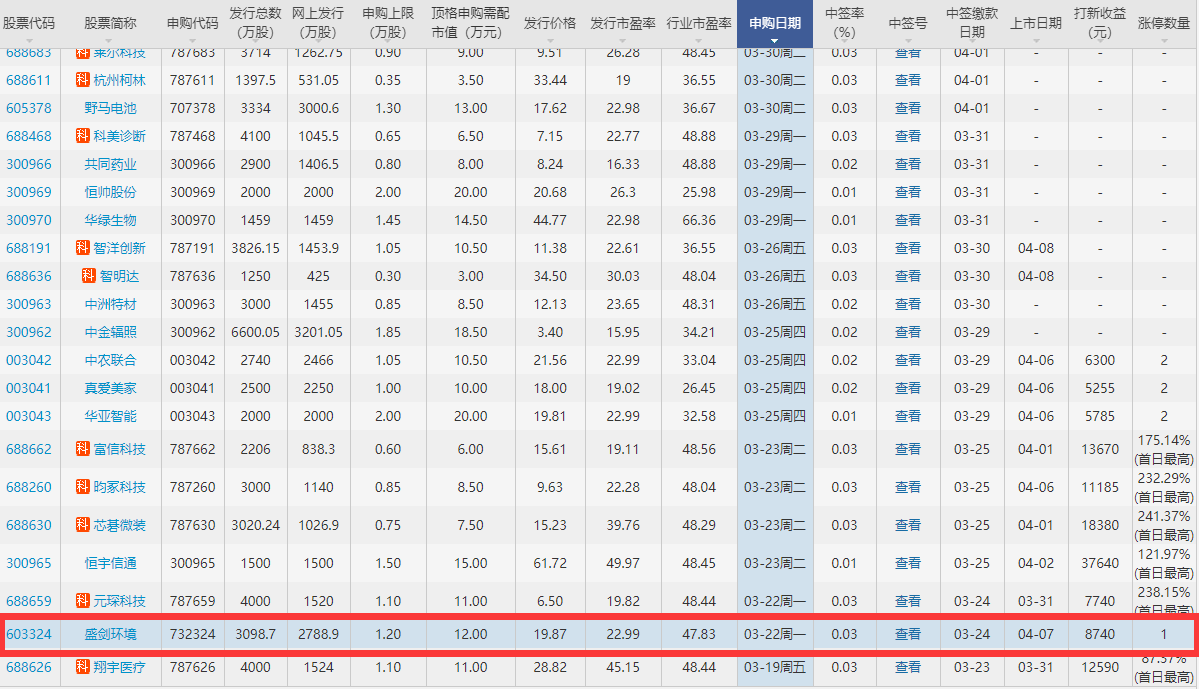This screenshot has height=689, width=1199.
Task: Sort by 打新收益(元) column header
Action: pos(1100,23)
